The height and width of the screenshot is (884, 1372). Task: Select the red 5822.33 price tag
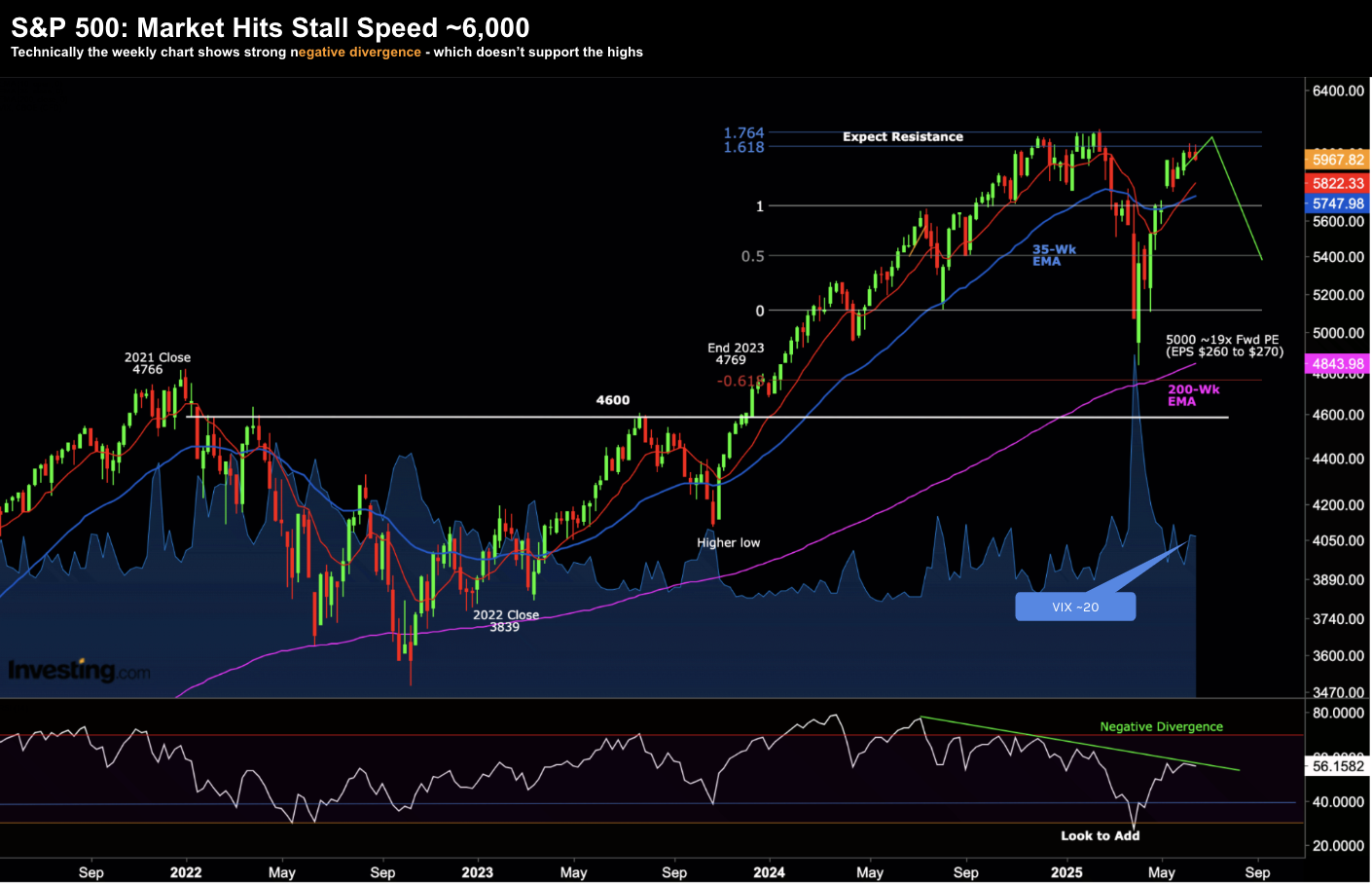coord(1338,183)
